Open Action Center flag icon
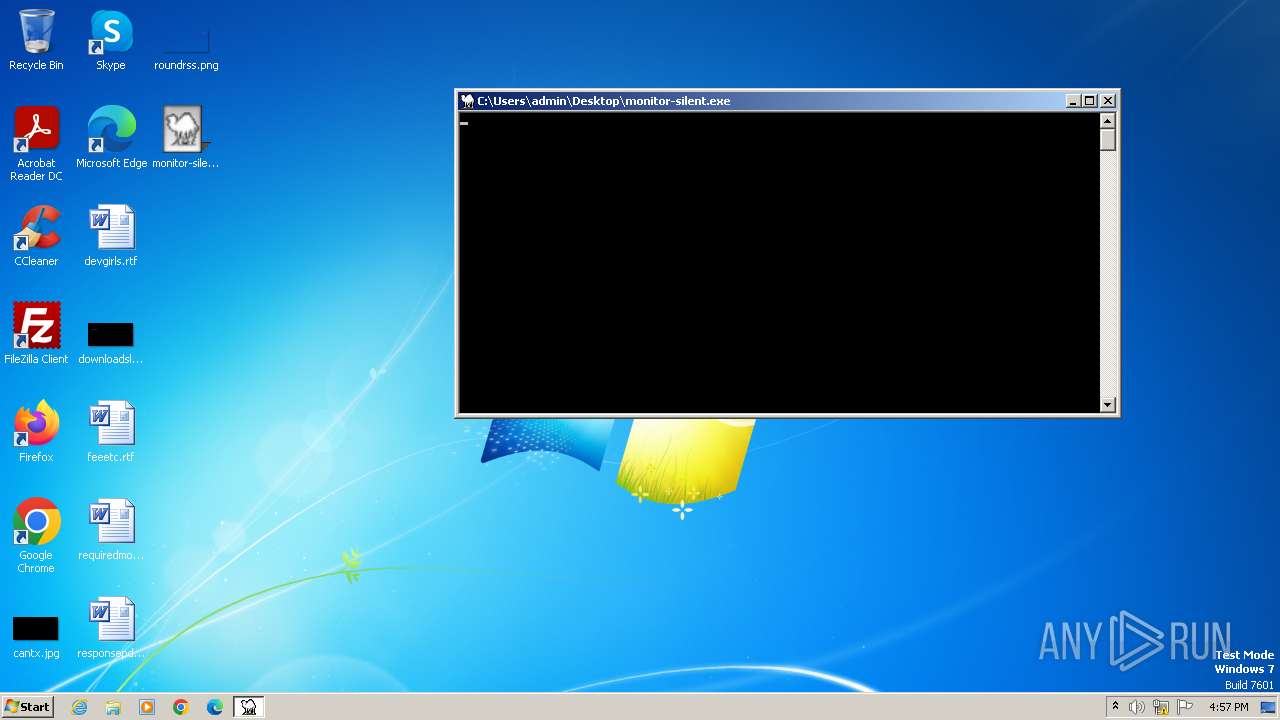This screenshot has height=720, width=1280. [1186, 707]
